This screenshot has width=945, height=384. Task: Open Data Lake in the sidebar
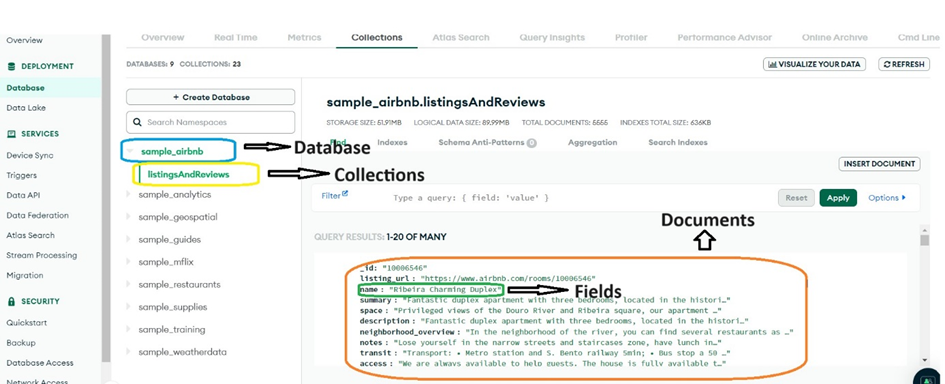pos(26,108)
